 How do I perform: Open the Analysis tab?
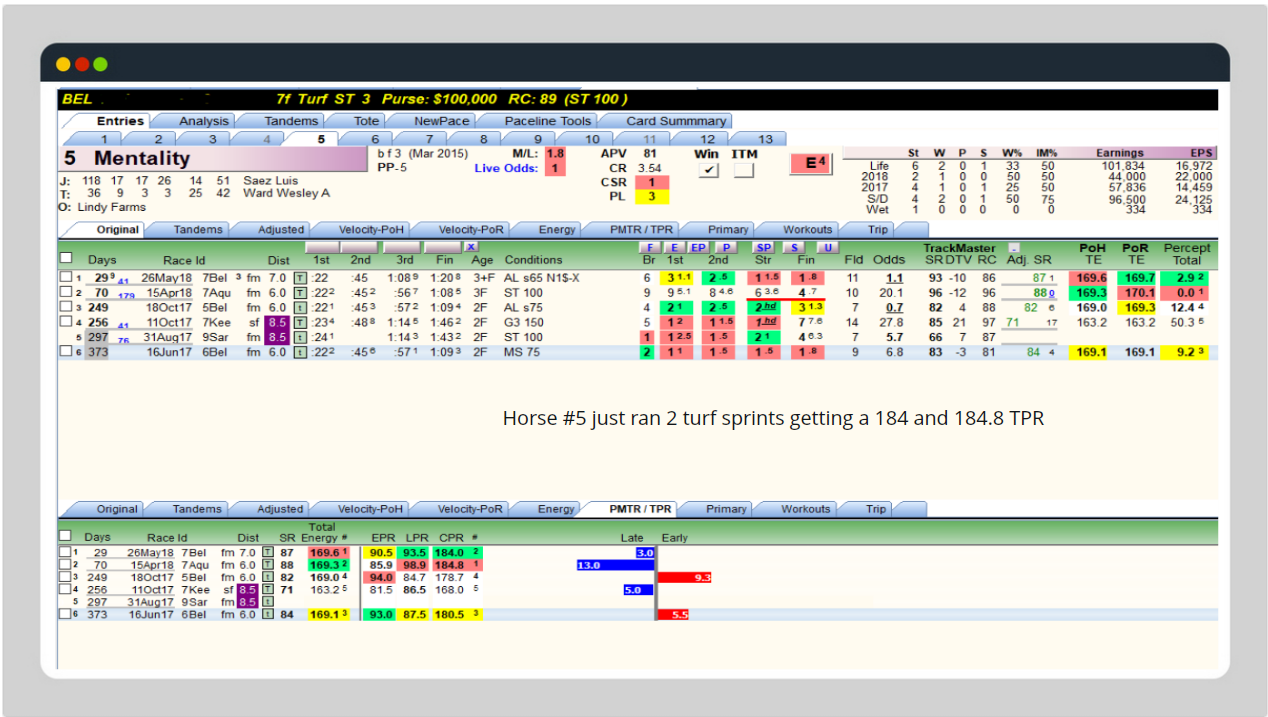tap(204, 121)
